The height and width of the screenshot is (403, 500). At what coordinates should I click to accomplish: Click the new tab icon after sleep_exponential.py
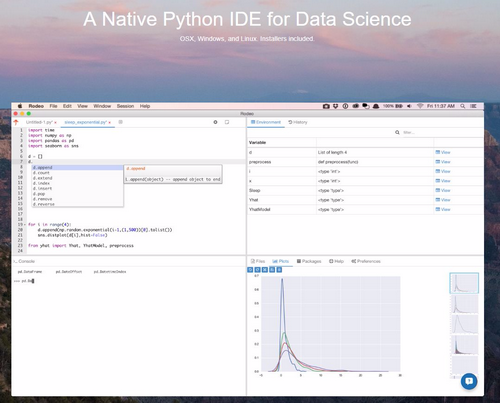coord(121,122)
